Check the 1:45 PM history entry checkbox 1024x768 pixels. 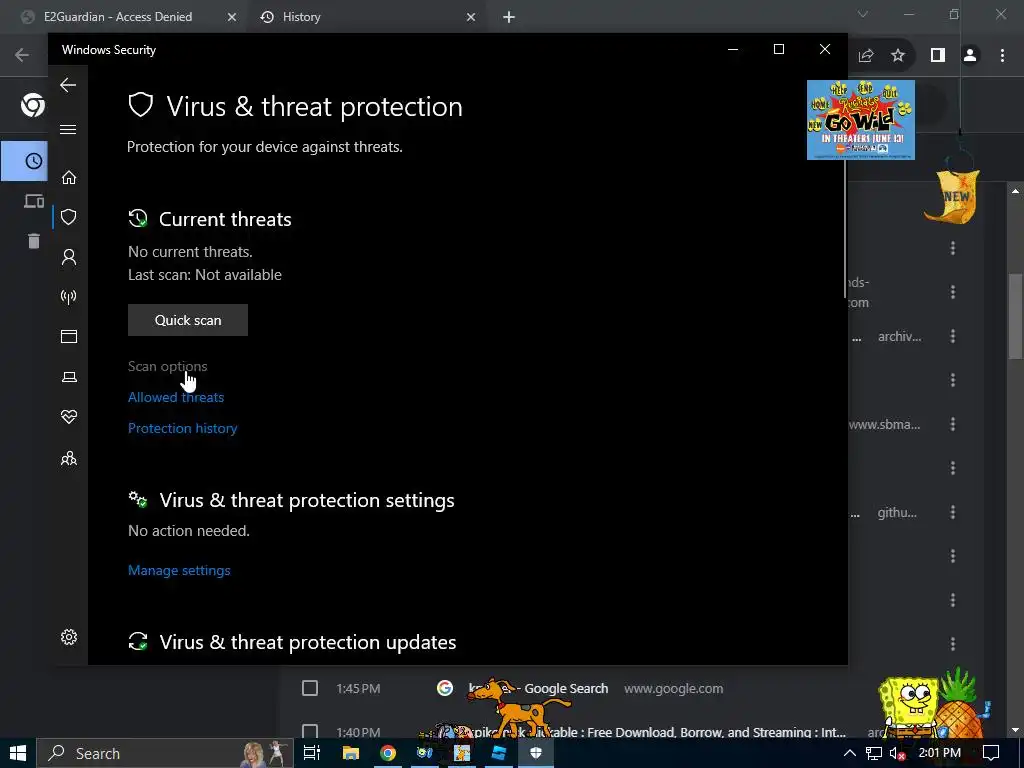coord(310,688)
